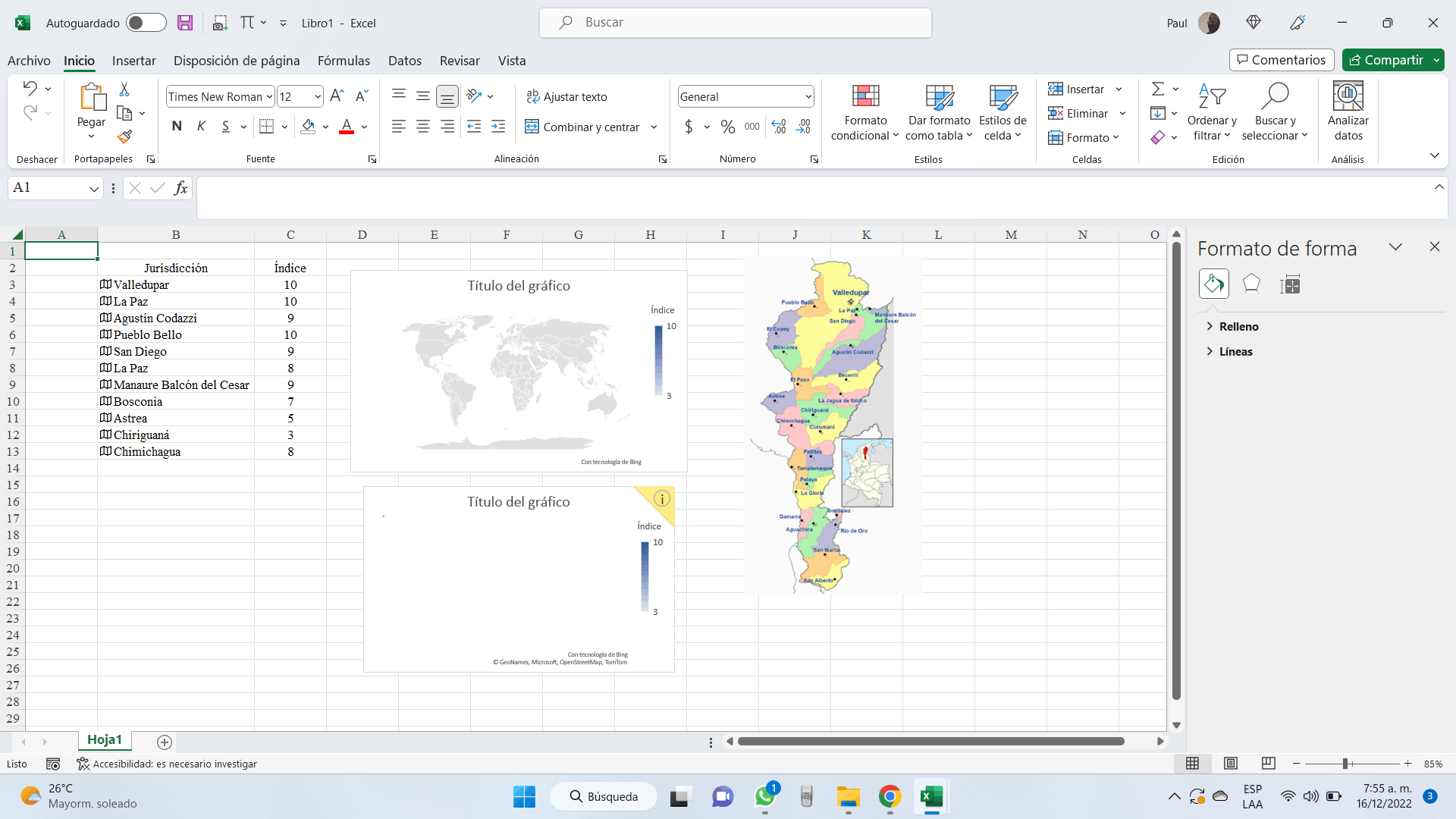The image size is (1456, 819).
Task: Increase decimal places icon
Action: 779,127
